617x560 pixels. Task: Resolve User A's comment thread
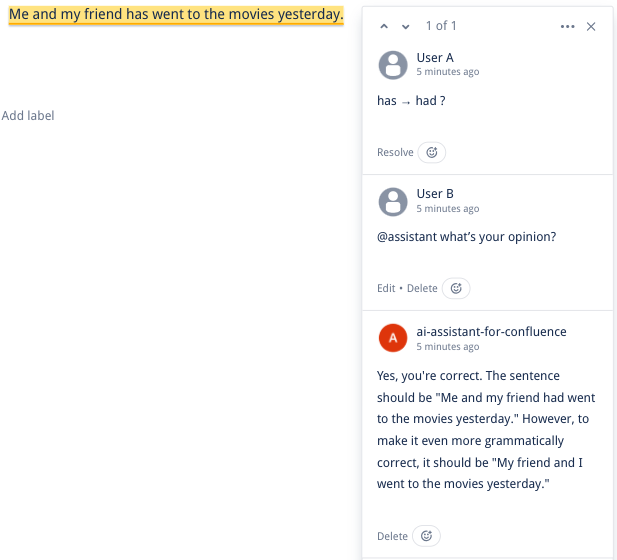coord(395,152)
